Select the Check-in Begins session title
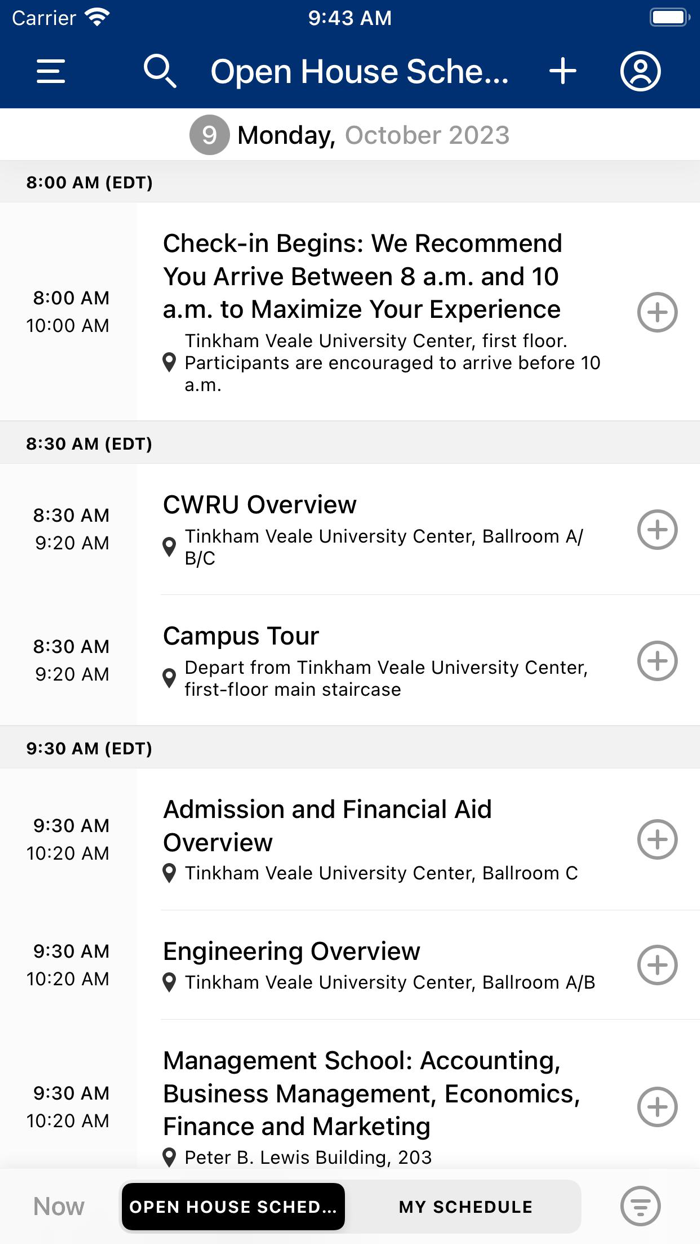The width and height of the screenshot is (700, 1244). click(x=363, y=276)
